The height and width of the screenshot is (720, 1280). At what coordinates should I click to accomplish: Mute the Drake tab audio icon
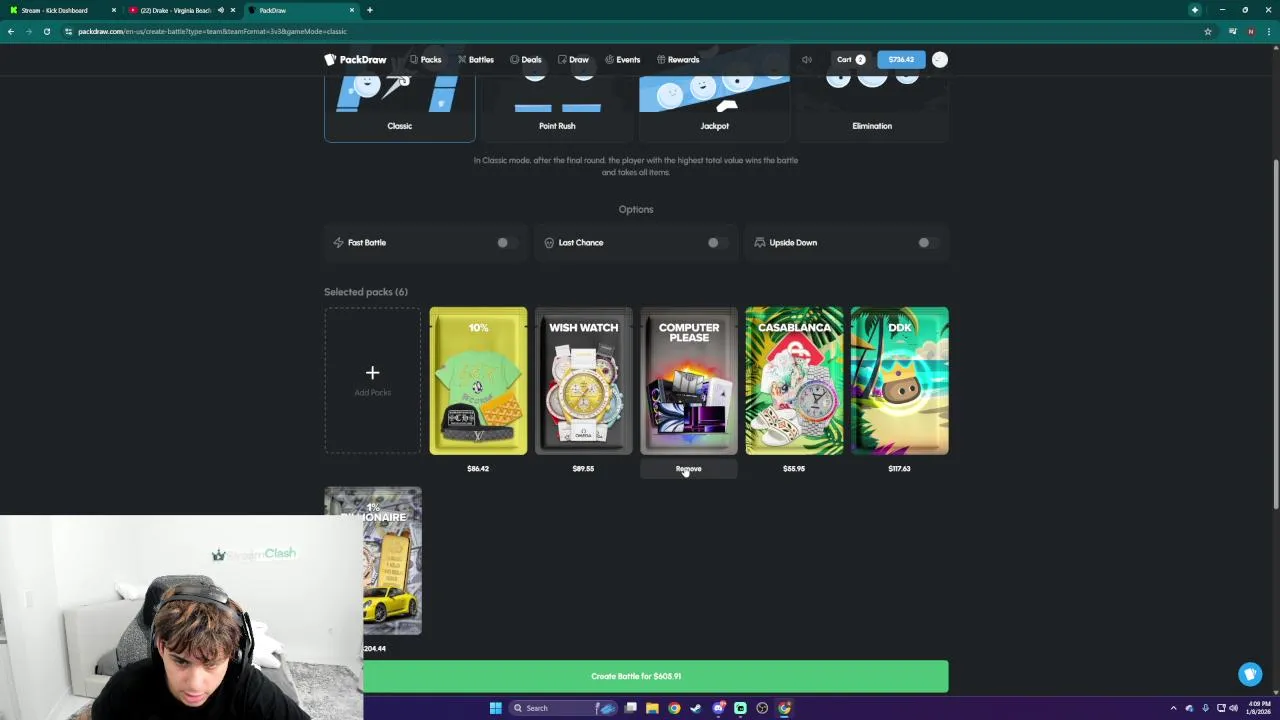(220, 10)
